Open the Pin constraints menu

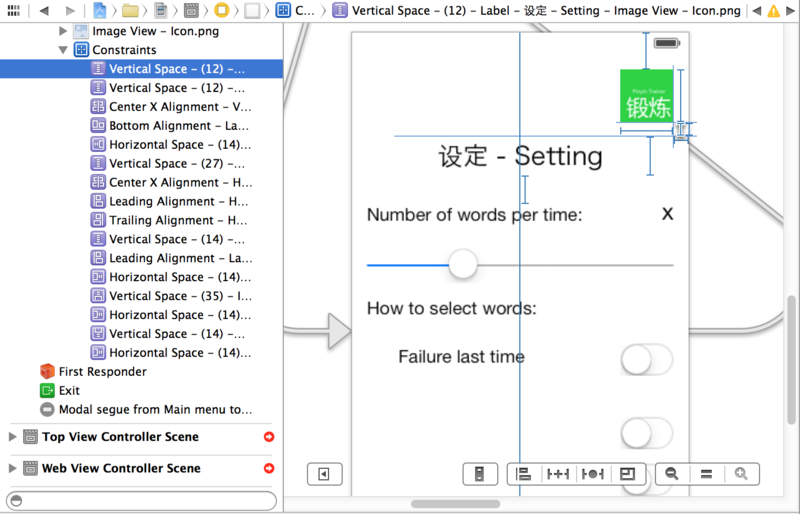[x=558, y=474]
